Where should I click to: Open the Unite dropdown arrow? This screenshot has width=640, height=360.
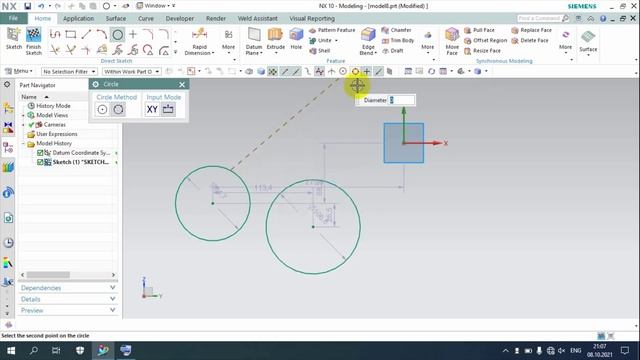tap(336, 40)
